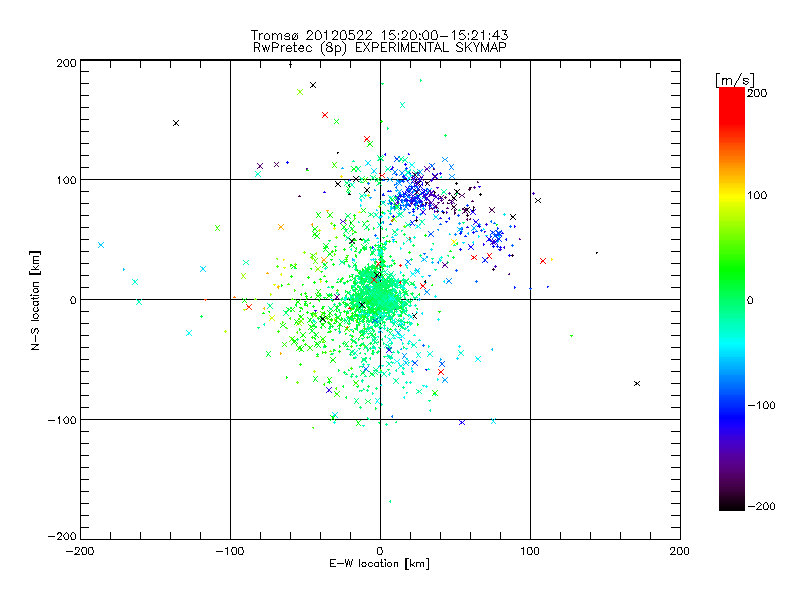This screenshot has width=800, height=600.
Task: Click the E-W axis tick label '200'
Action: click(680, 551)
